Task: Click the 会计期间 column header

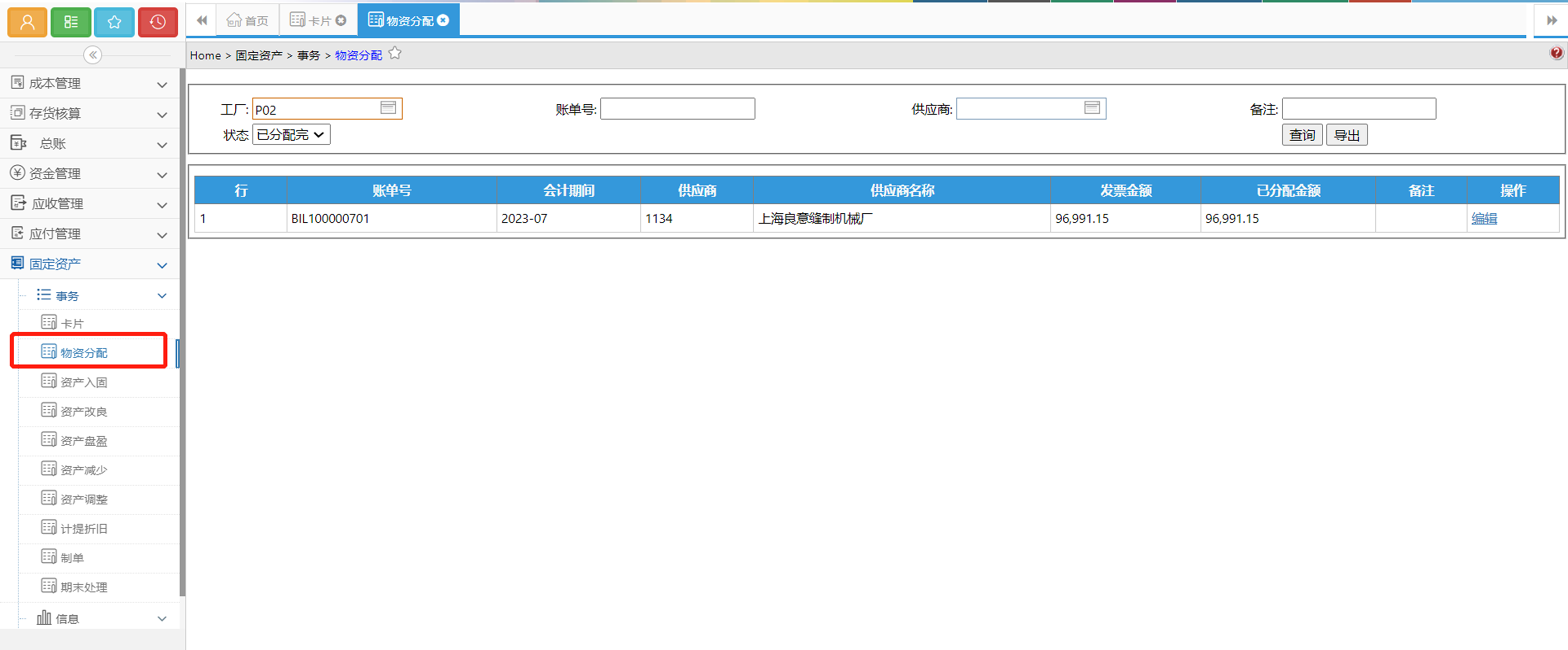Action: 568,191
